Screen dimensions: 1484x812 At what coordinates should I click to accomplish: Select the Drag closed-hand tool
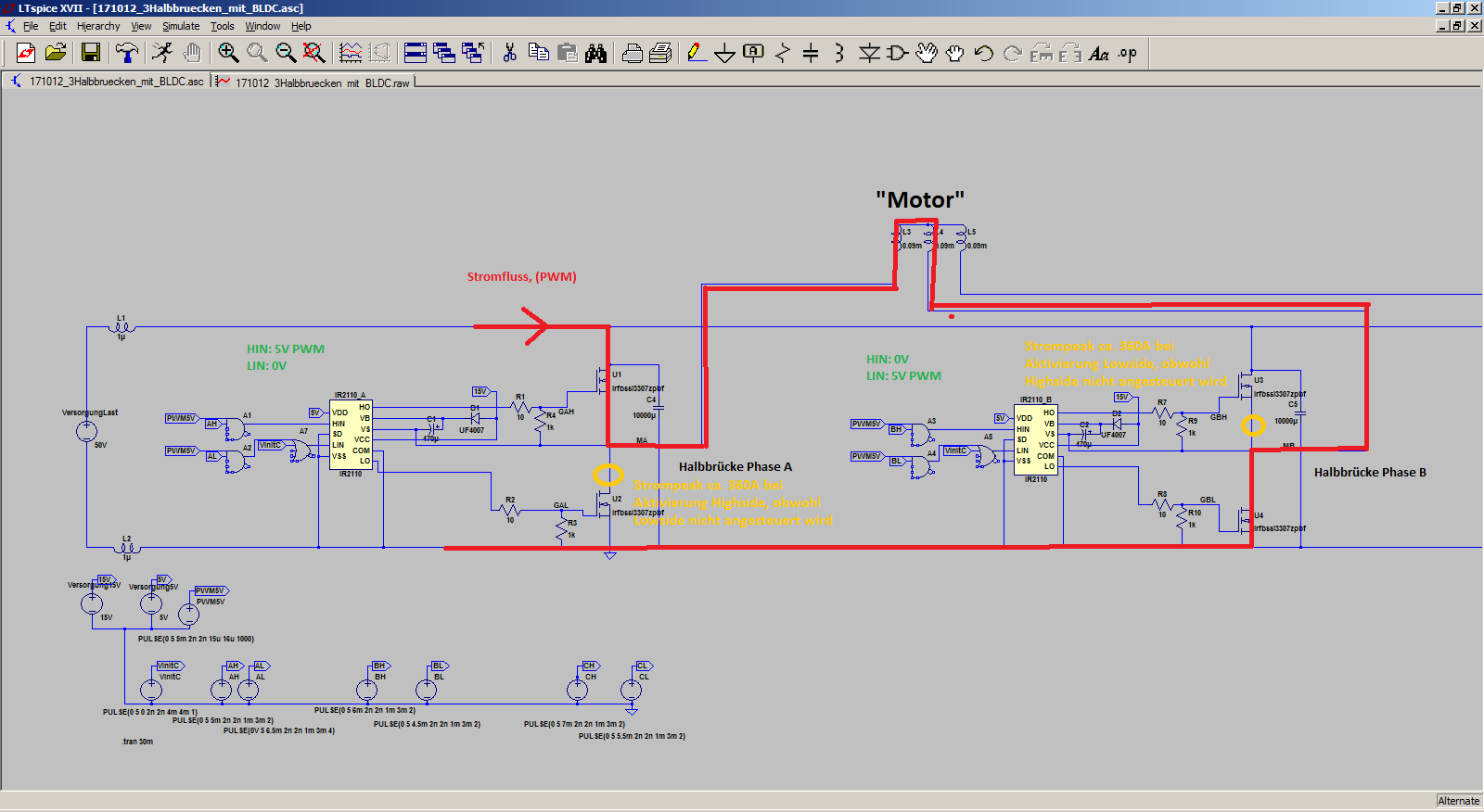pos(955,53)
